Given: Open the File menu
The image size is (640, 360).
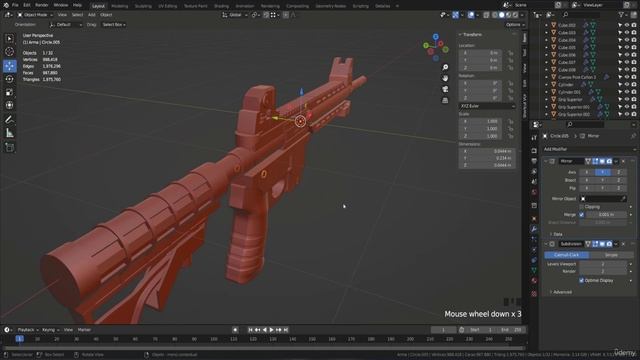Looking at the screenshot, I should 15,5.
